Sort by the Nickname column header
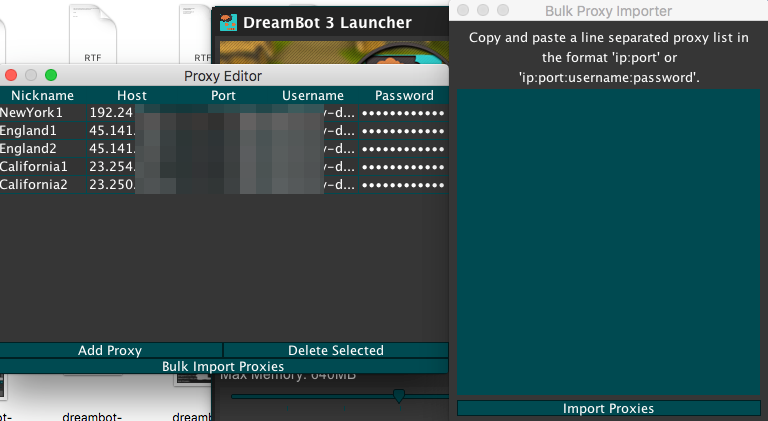Screen dimensions: 768x421 43,95
